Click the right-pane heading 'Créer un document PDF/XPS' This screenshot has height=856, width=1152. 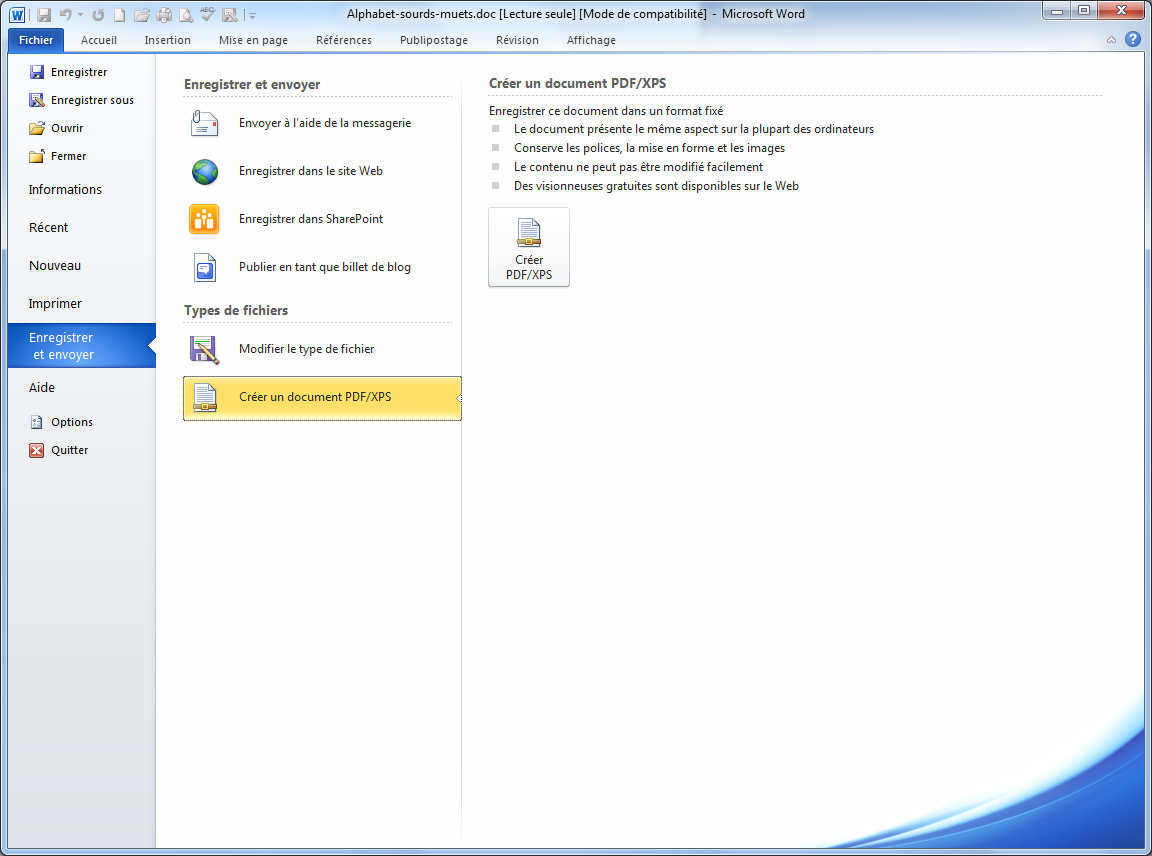click(577, 84)
